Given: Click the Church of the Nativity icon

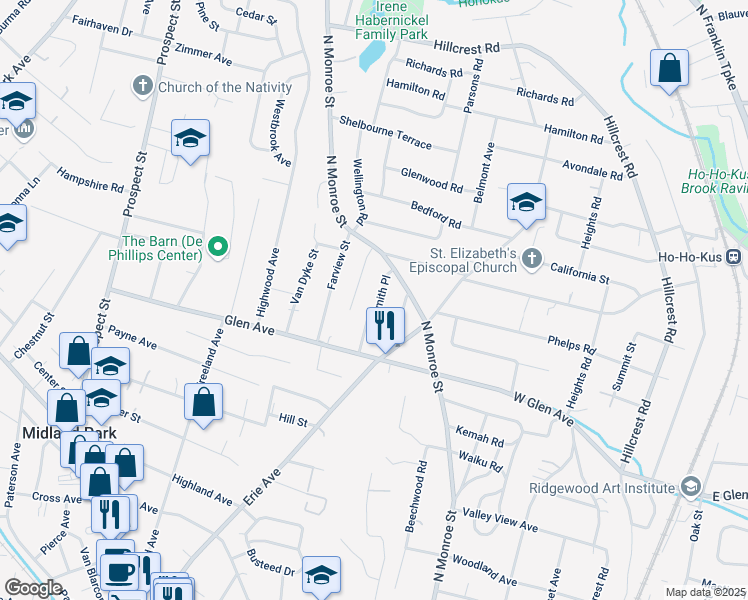Looking at the screenshot, I should [x=142, y=86].
